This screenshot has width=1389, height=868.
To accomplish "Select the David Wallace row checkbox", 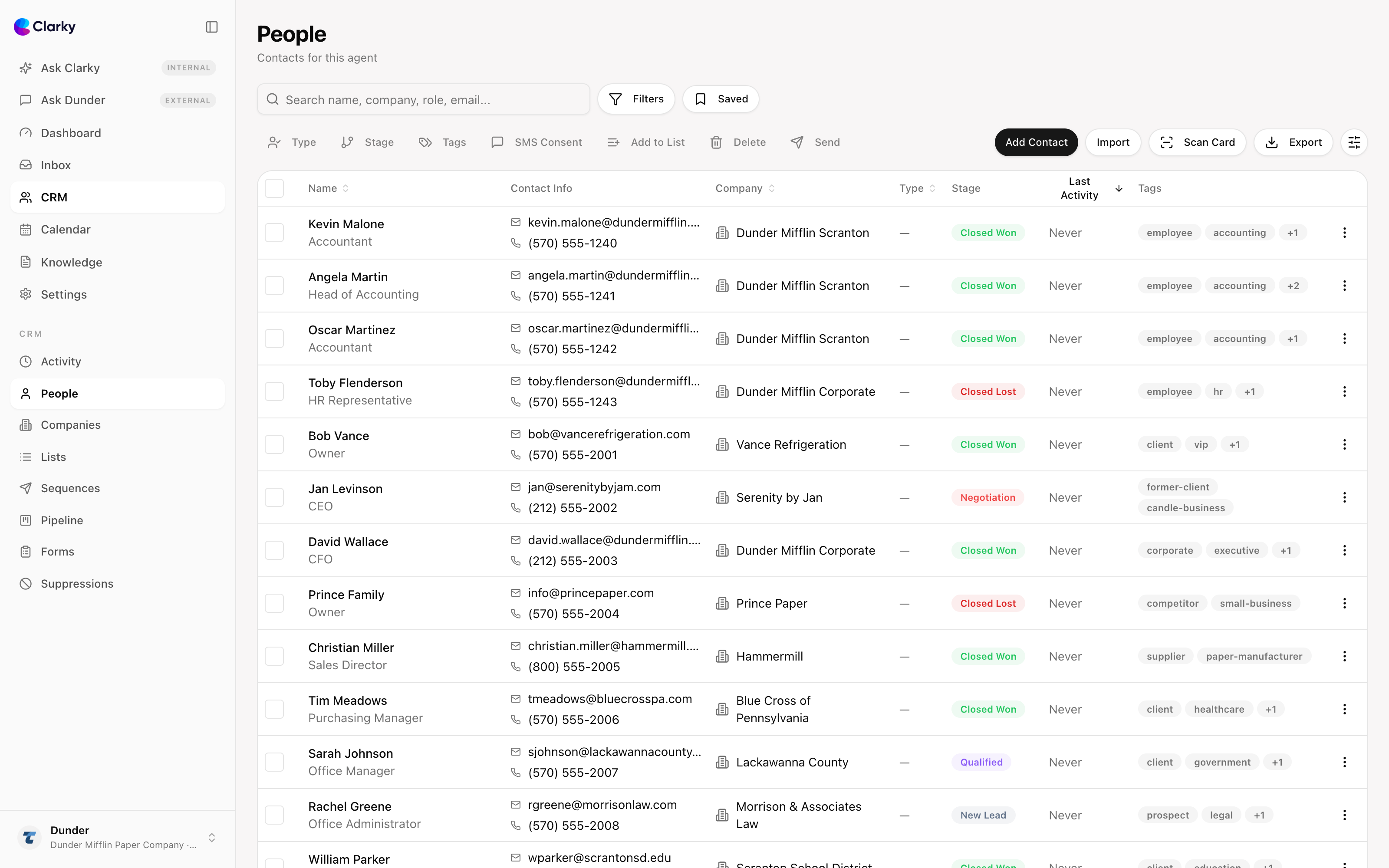I will (274, 551).
